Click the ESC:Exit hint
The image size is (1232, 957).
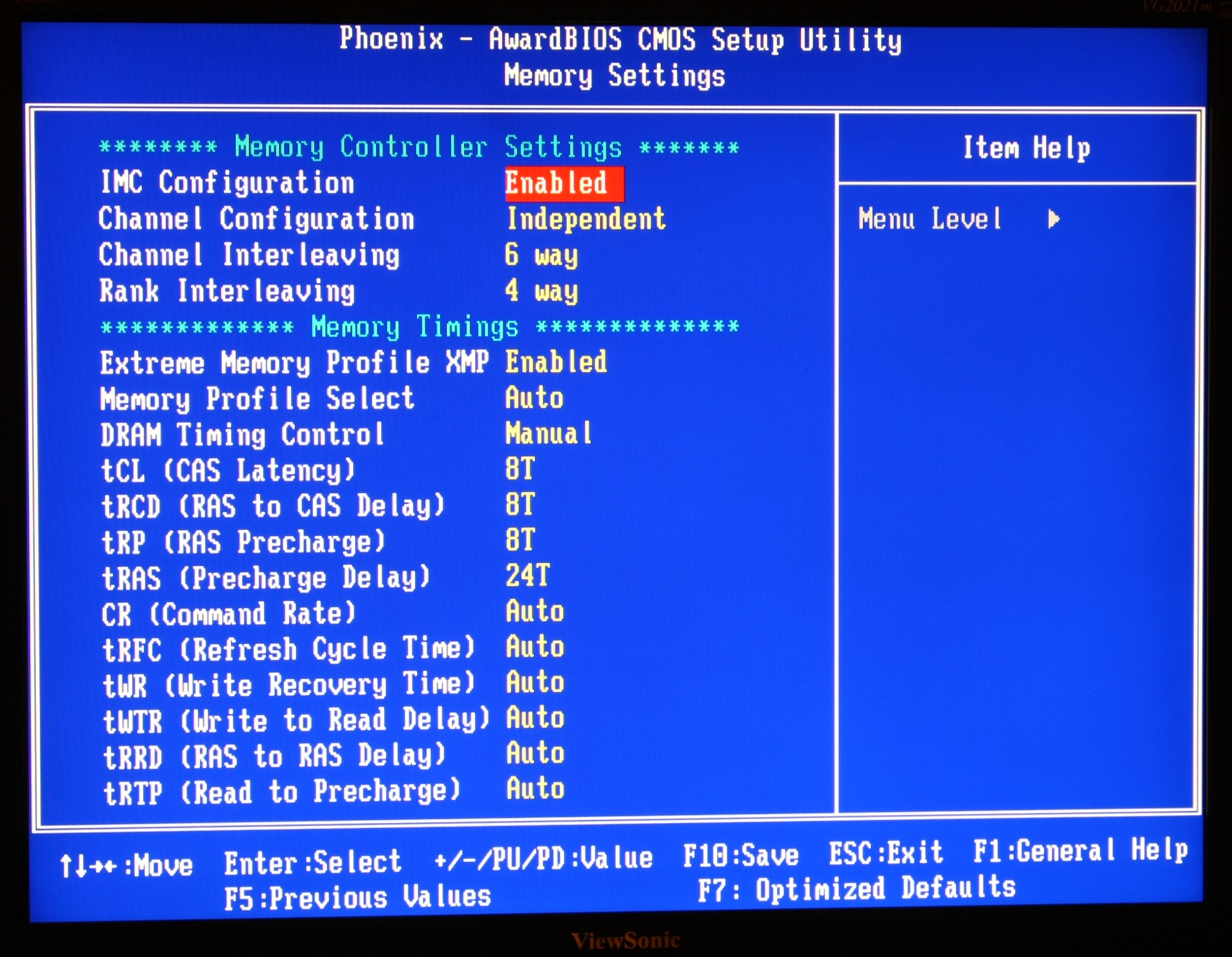pos(886,853)
